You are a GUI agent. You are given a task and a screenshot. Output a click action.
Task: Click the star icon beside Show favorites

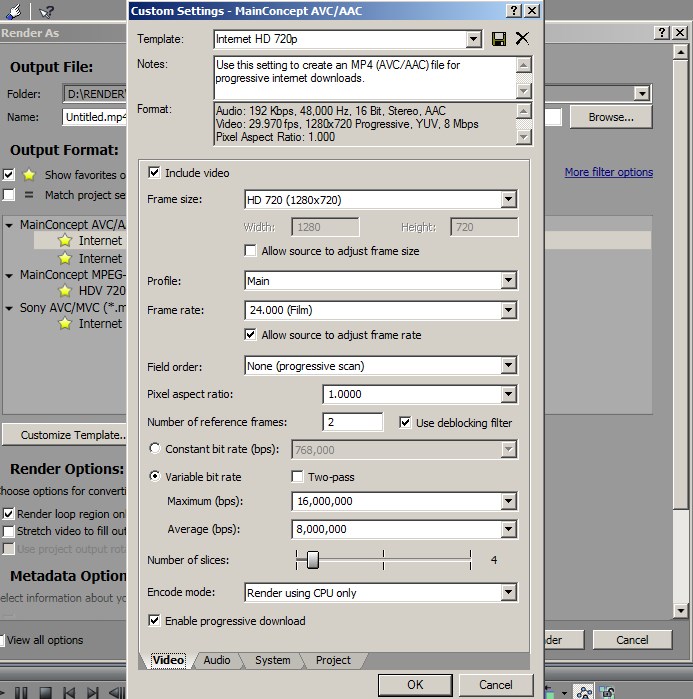click(x=29, y=174)
